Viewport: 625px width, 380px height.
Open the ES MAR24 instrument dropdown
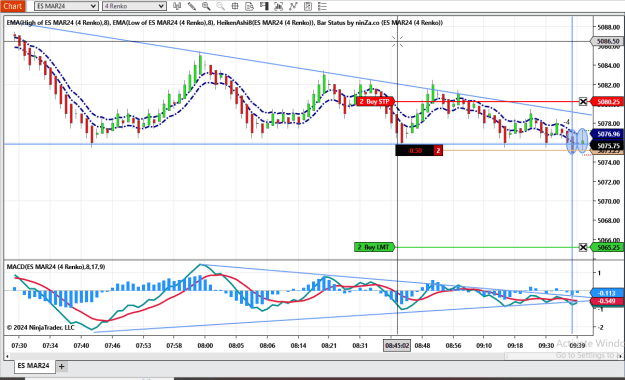pos(66,6)
